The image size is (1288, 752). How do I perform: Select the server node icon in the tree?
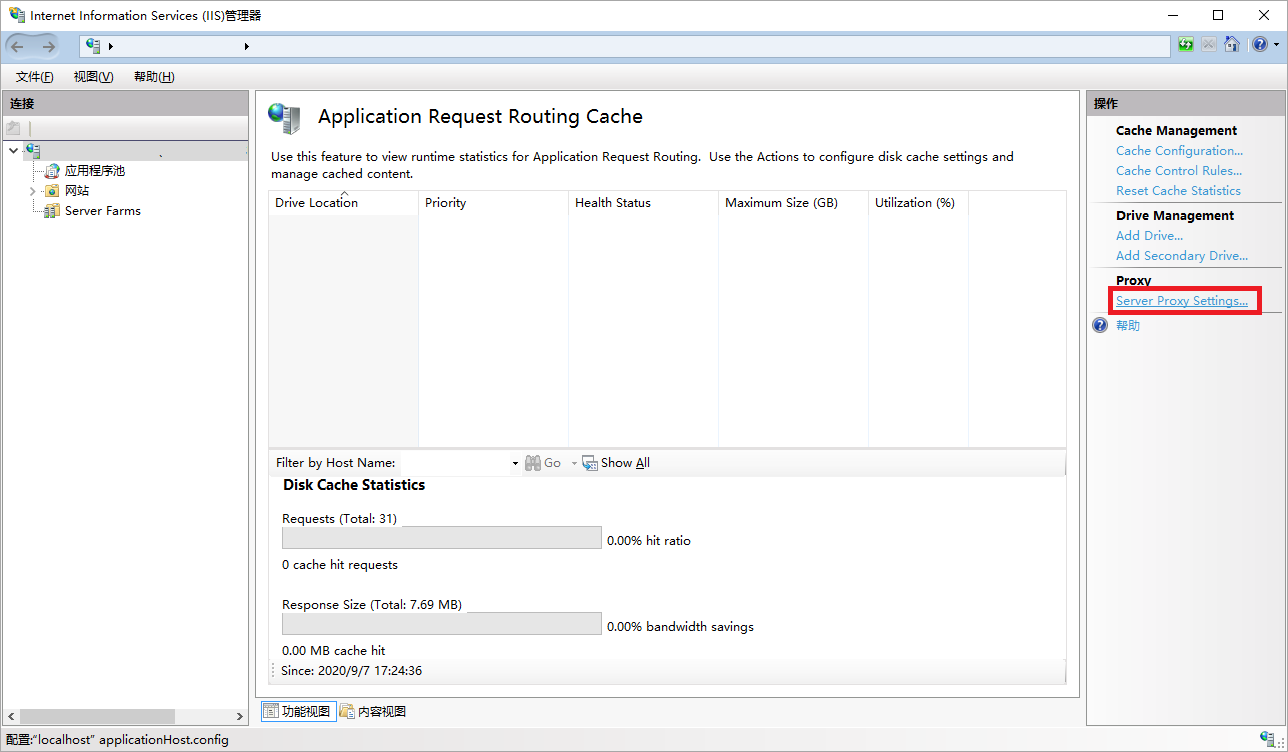click(x=33, y=151)
